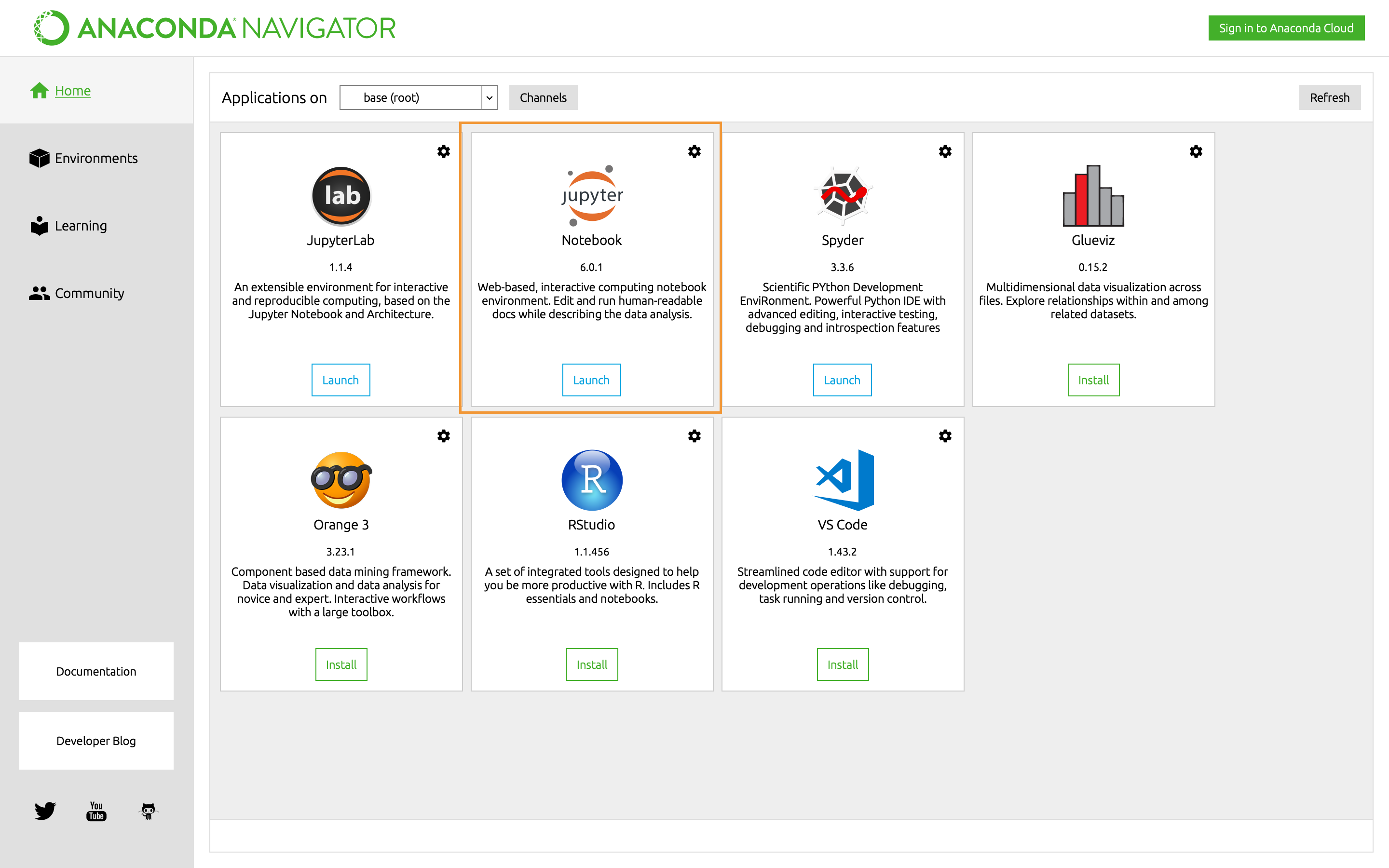
Task: Click the Orange 3 smiley logo
Action: (341, 480)
